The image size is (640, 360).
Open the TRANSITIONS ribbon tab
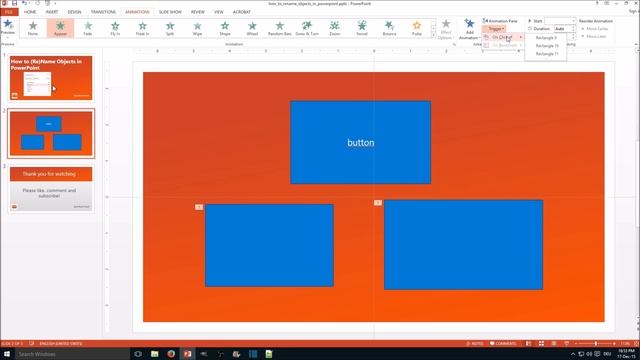click(103, 12)
